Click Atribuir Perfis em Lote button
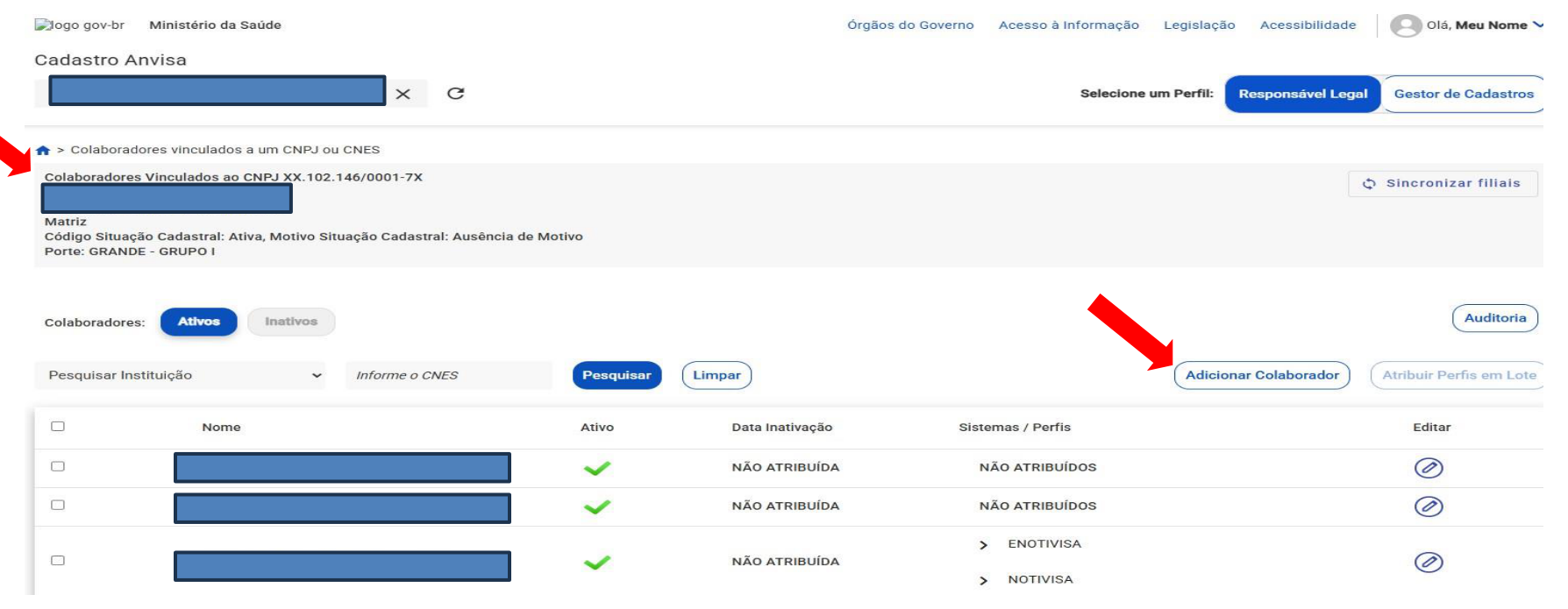The width and height of the screenshot is (1568, 609). pos(1458,375)
